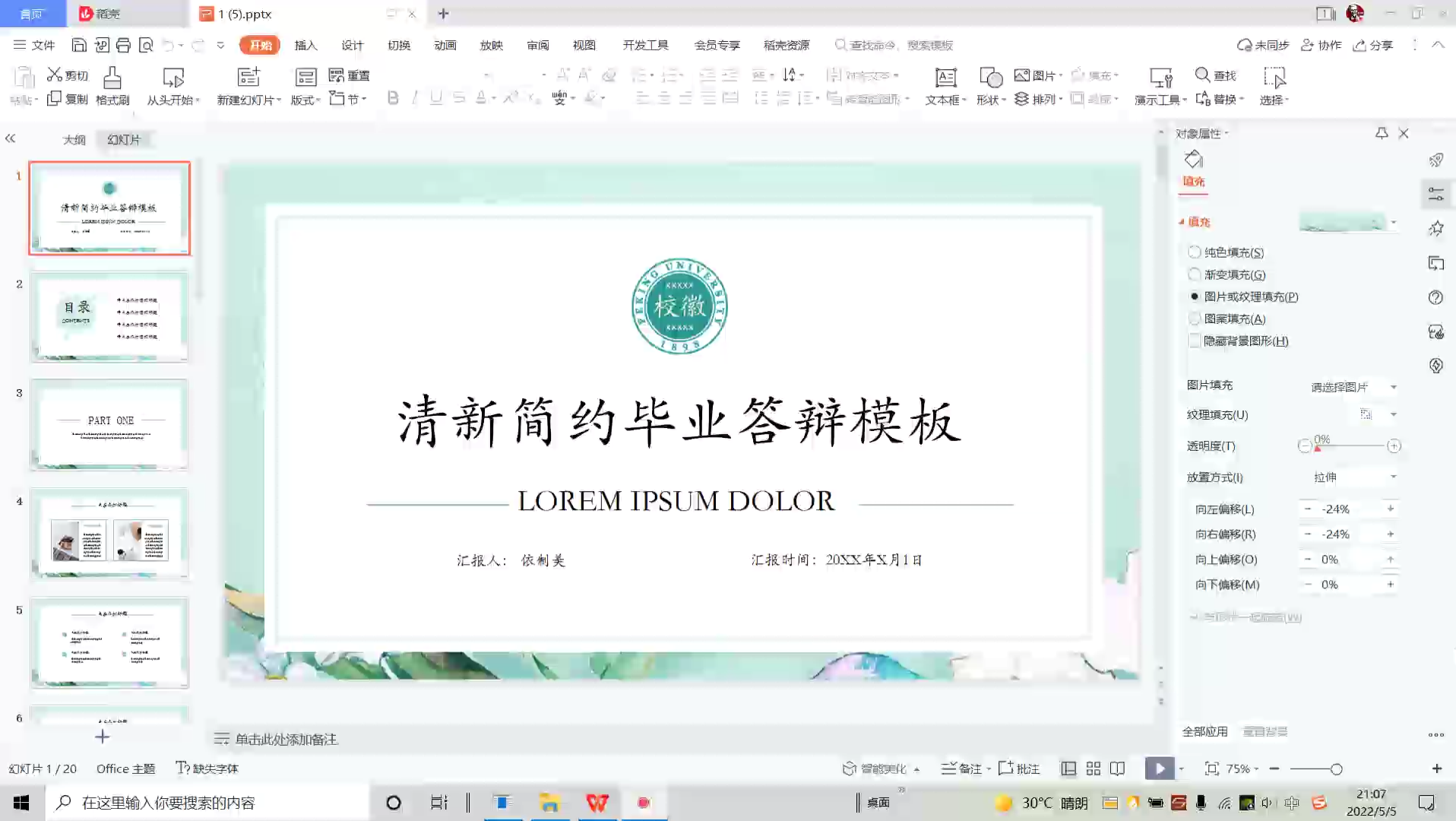Apply bold formatting with the B icon
1456x821 pixels.
392,98
